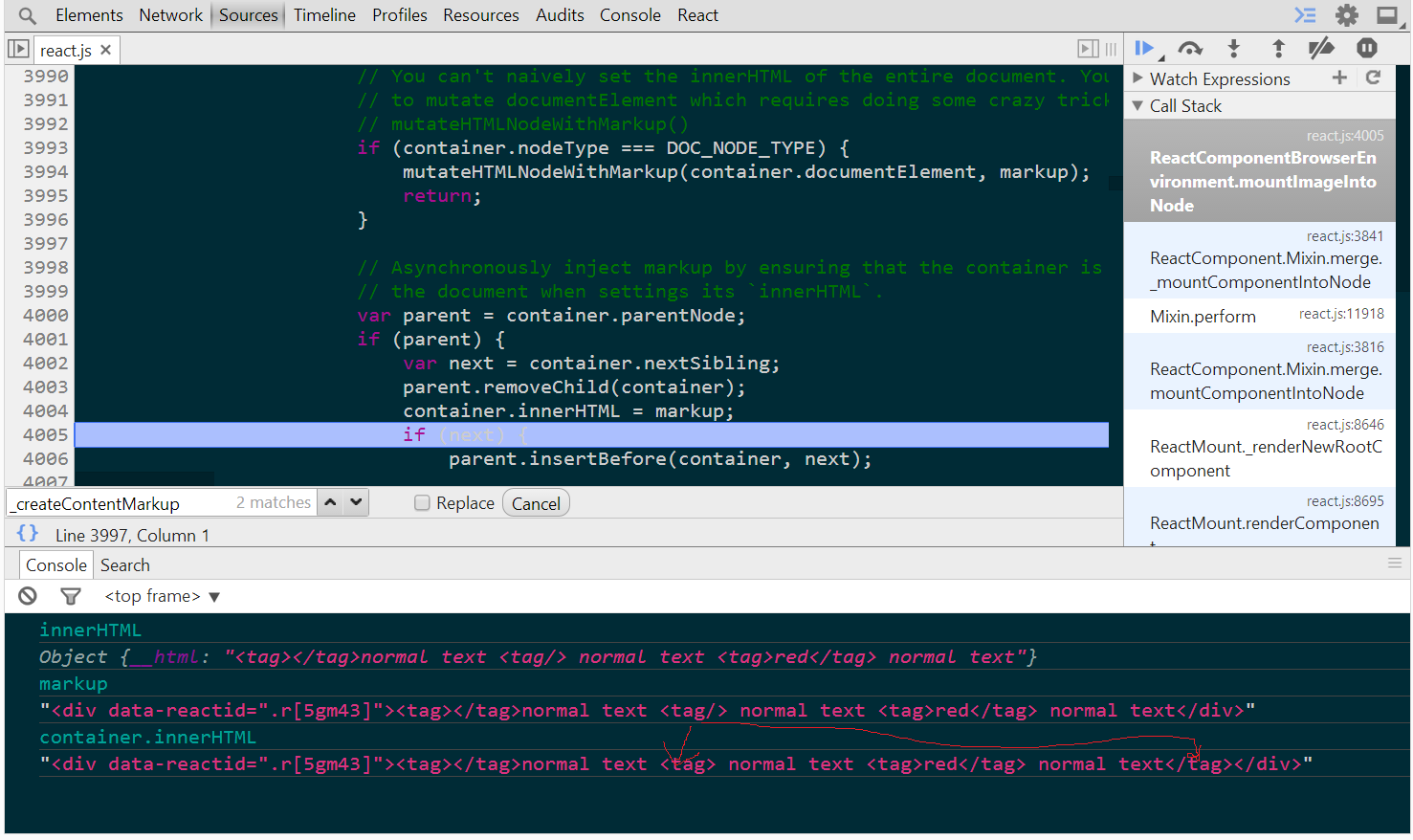
Task: Click the Object {__html: ...} console output
Action: [538, 657]
